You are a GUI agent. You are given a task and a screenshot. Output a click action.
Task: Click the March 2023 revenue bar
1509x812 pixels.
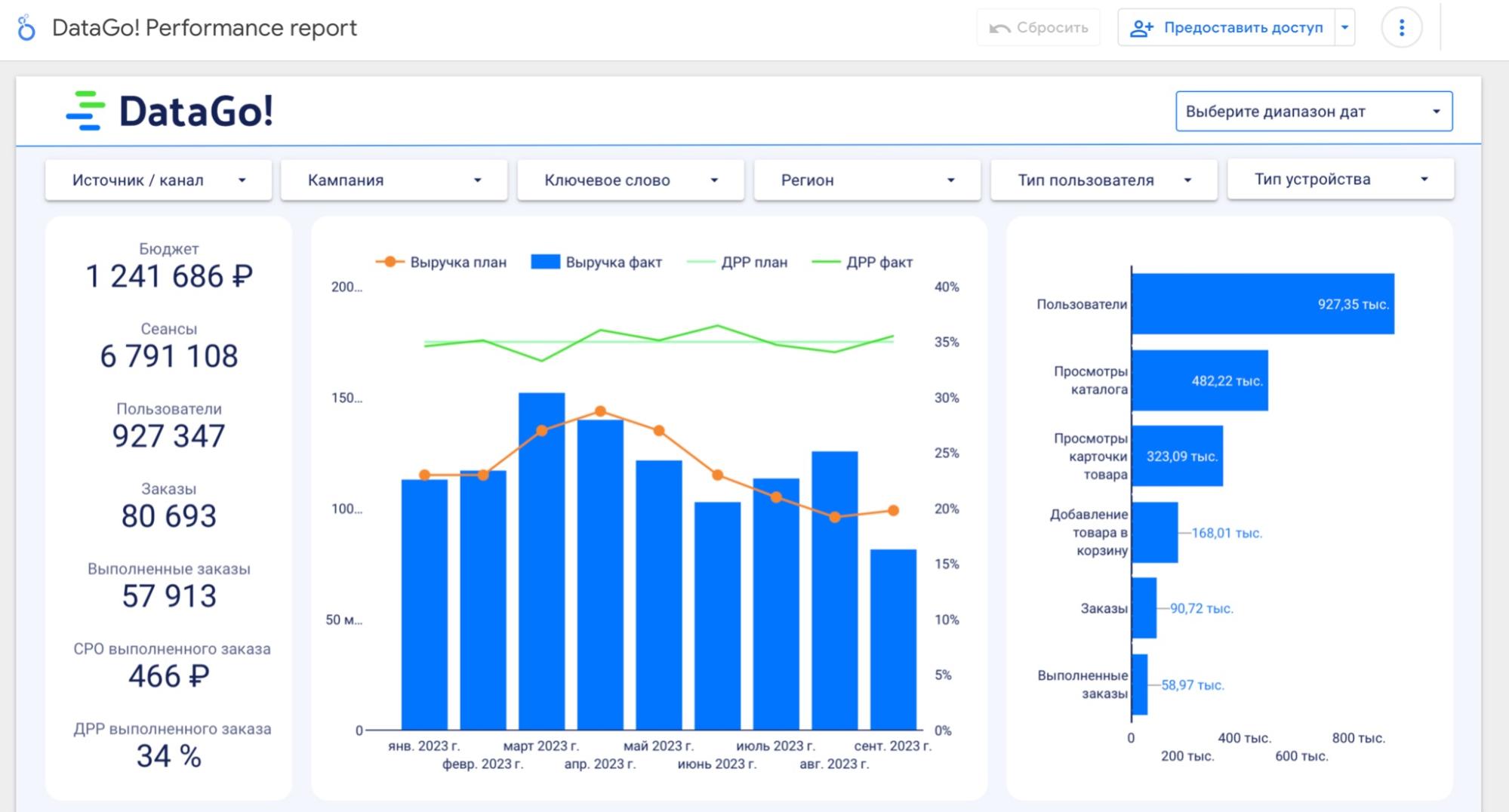541,561
